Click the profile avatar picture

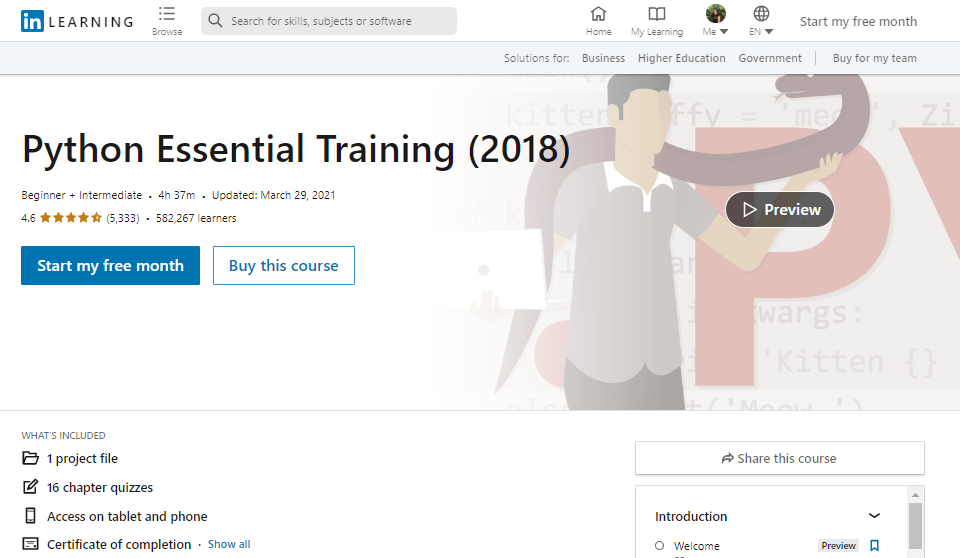pyautogui.click(x=715, y=13)
